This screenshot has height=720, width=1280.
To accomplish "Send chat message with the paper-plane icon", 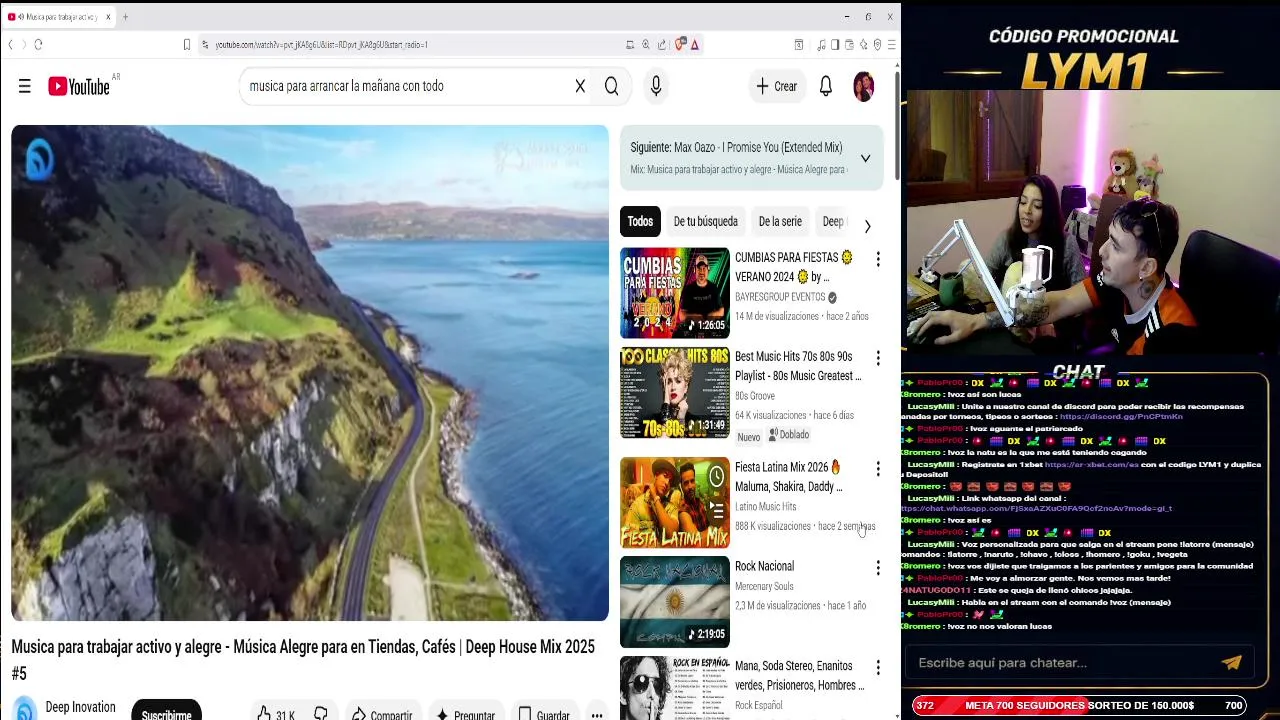I will (x=1232, y=662).
